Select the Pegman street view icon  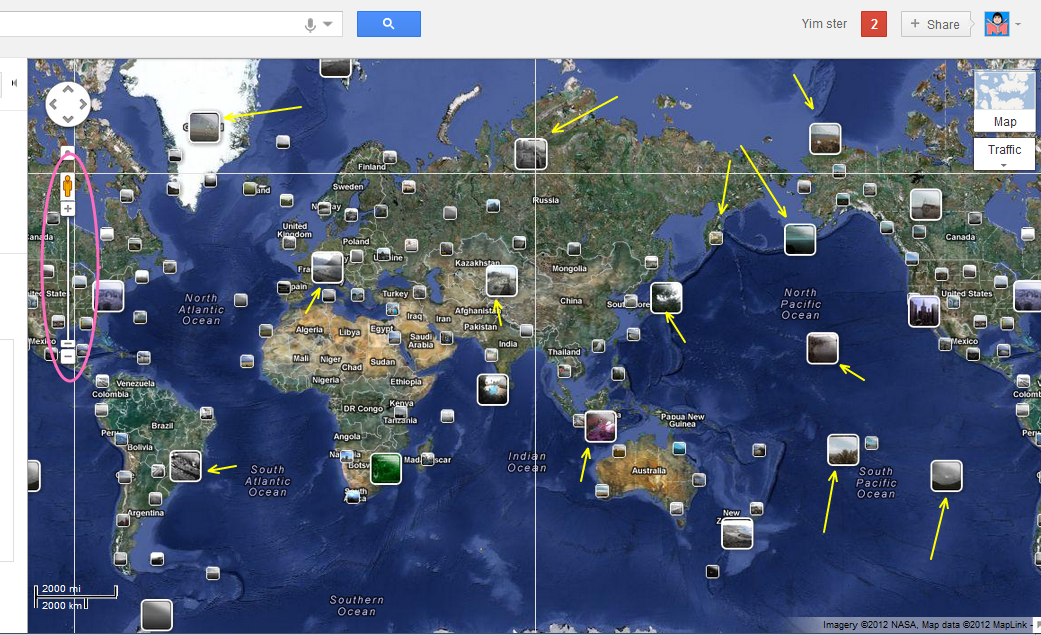click(x=67, y=185)
